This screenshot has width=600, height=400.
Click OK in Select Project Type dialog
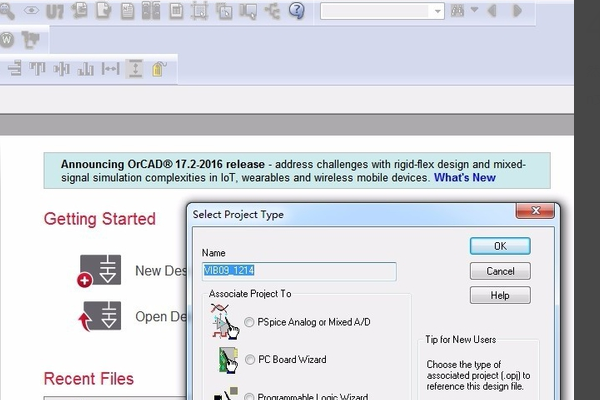click(x=500, y=246)
